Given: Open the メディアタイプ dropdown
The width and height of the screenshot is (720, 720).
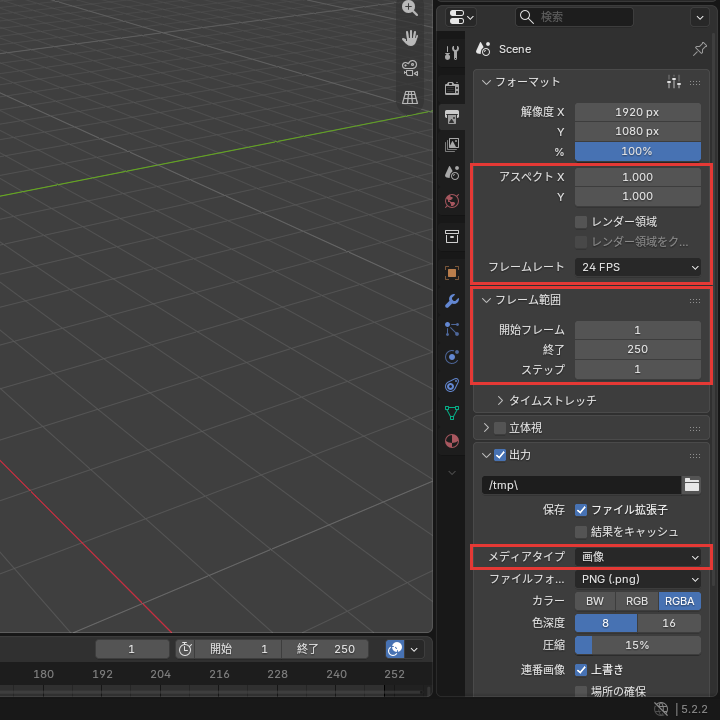Looking at the screenshot, I should click(x=638, y=557).
